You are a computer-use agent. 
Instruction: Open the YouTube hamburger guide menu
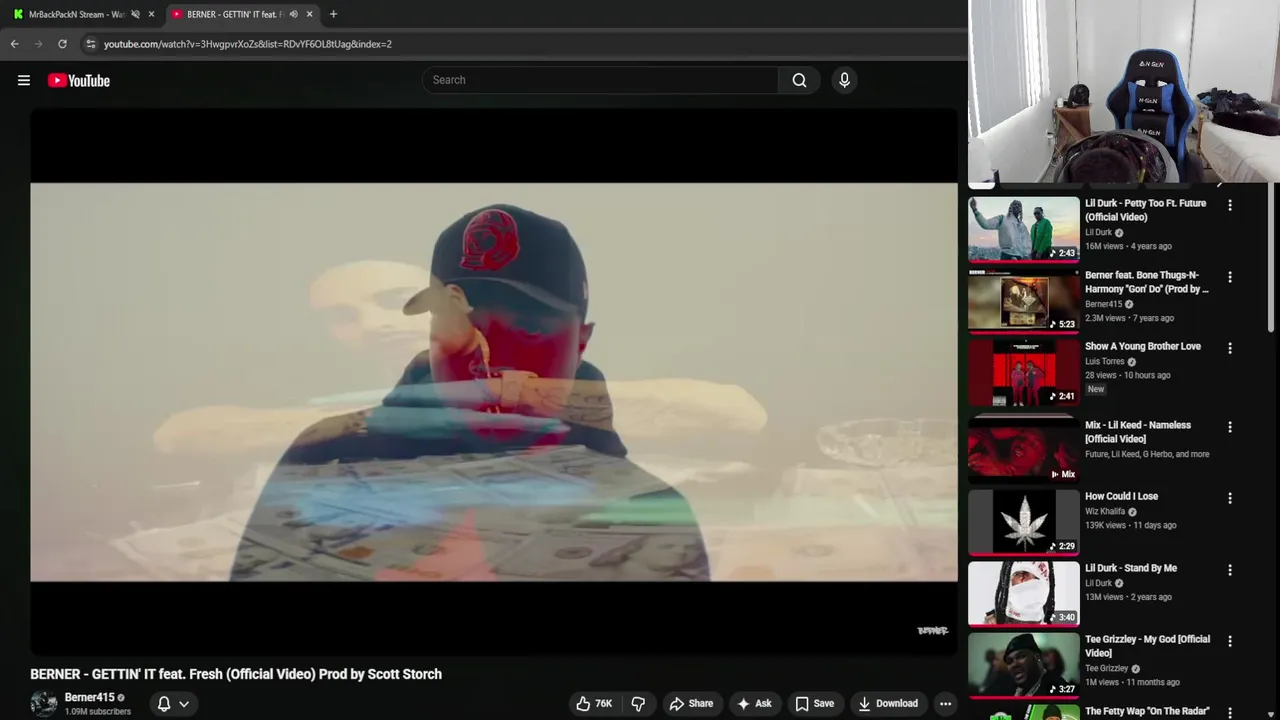(x=24, y=80)
